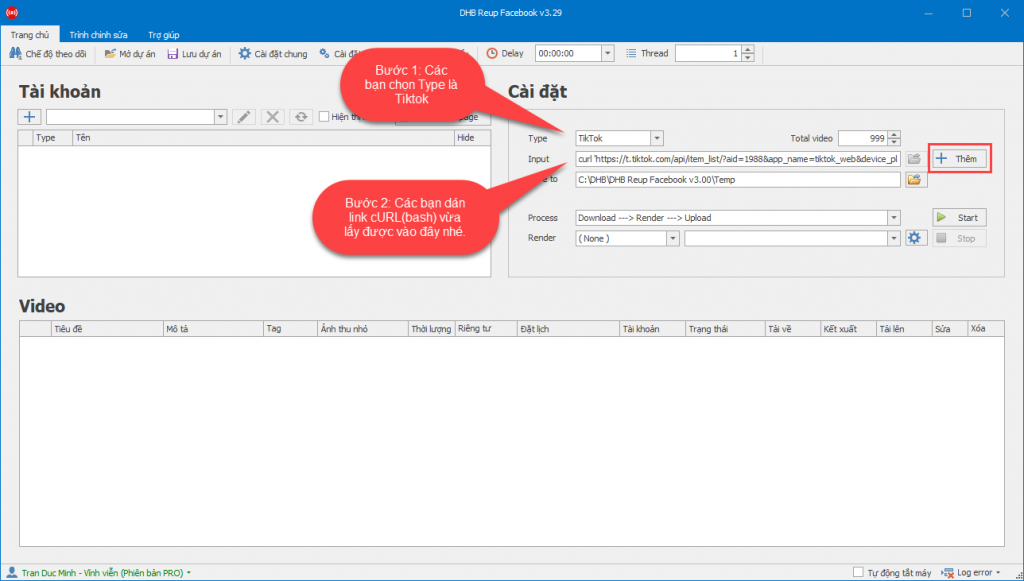The width and height of the screenshot is (1024, 581).
Task: Decrease Thread count with down arrow
Action: pyautogui.click(x=748, y=57)
